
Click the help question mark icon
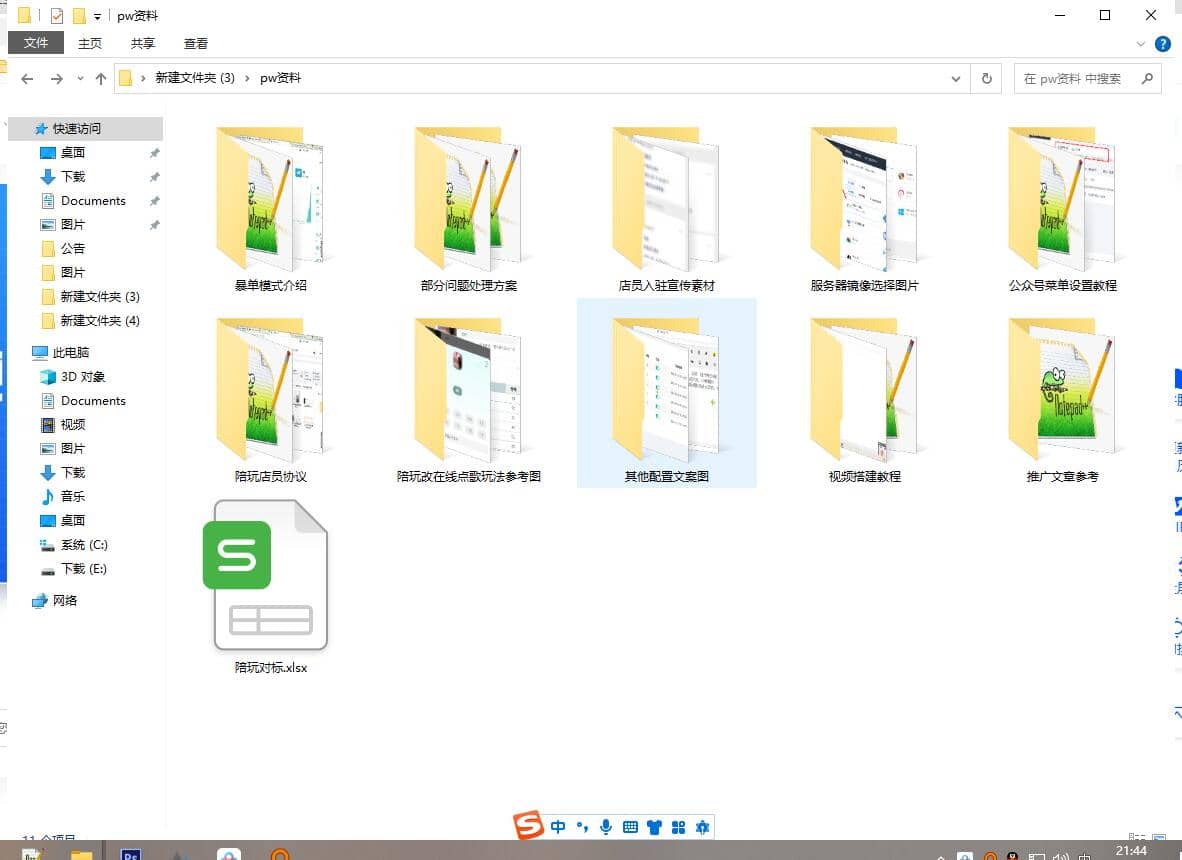1162,44
